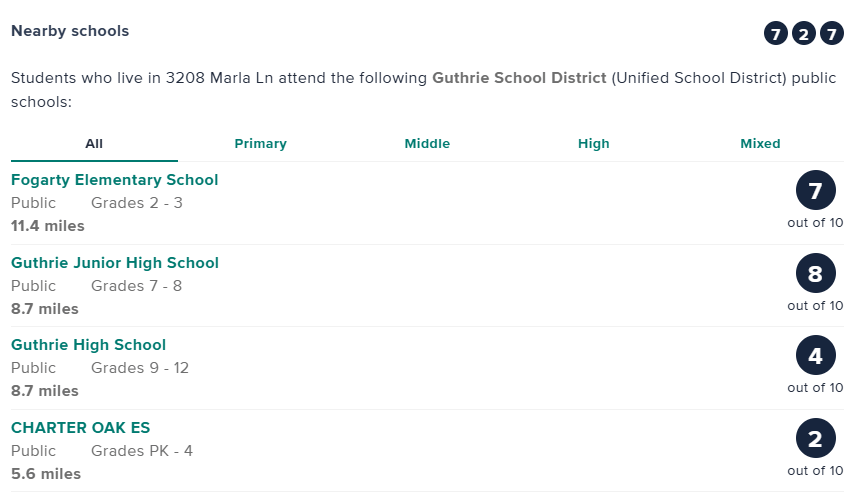Viewport: 857px width, 496px height.
Task: Switch to the Middle schools tab
Action: [427, 144]
